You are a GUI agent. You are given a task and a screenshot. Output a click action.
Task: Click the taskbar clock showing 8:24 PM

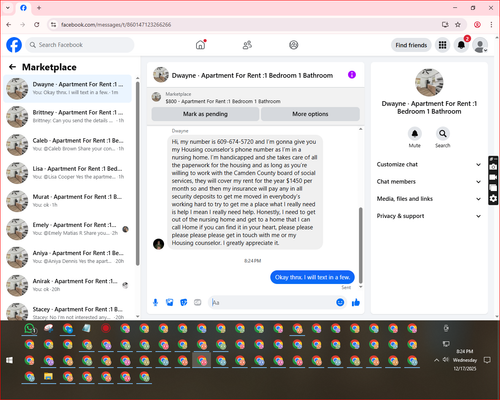(x=465, y=351)
